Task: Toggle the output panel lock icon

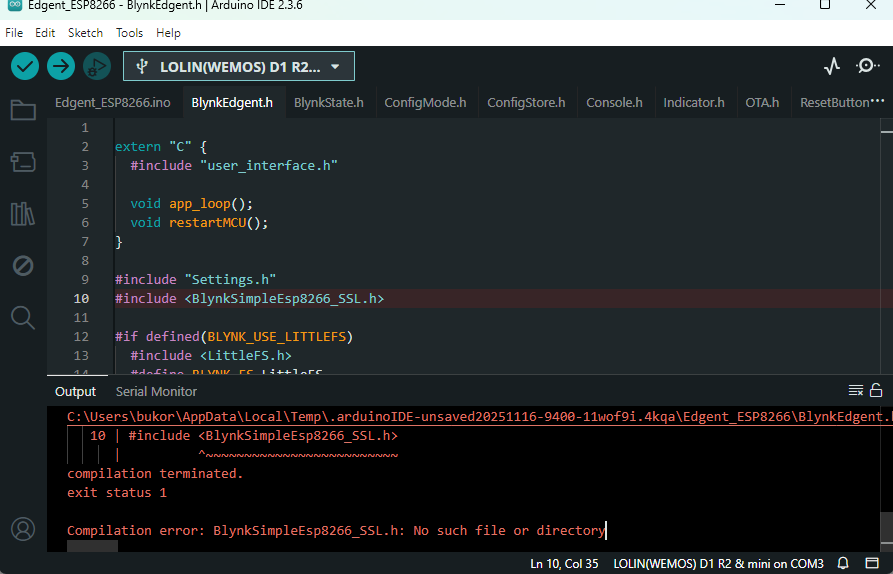Action: pyautogui.click(x=876, y=390)
